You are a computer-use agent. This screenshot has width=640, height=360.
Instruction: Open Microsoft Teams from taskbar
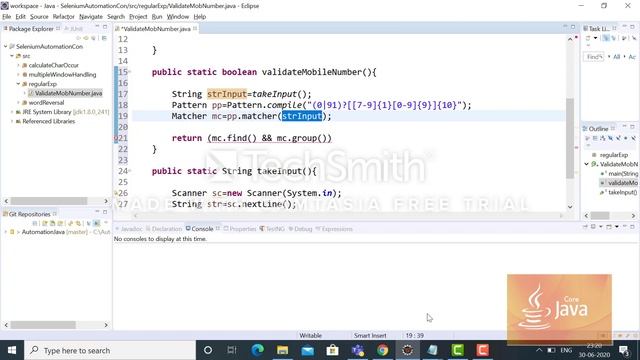[x=358, y=350]
